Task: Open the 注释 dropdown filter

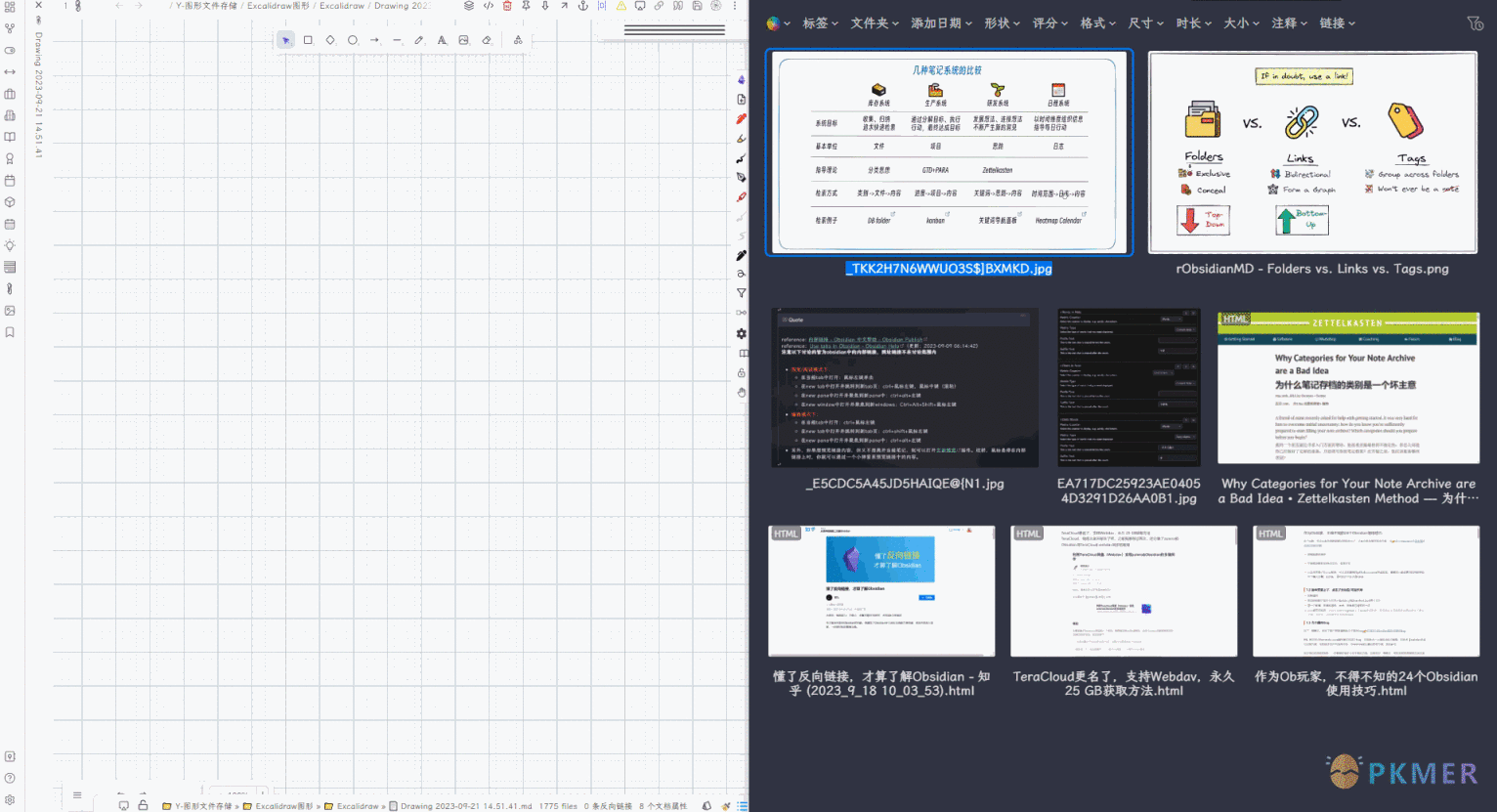Action: pyautogui.click(x=1289, y=22)
